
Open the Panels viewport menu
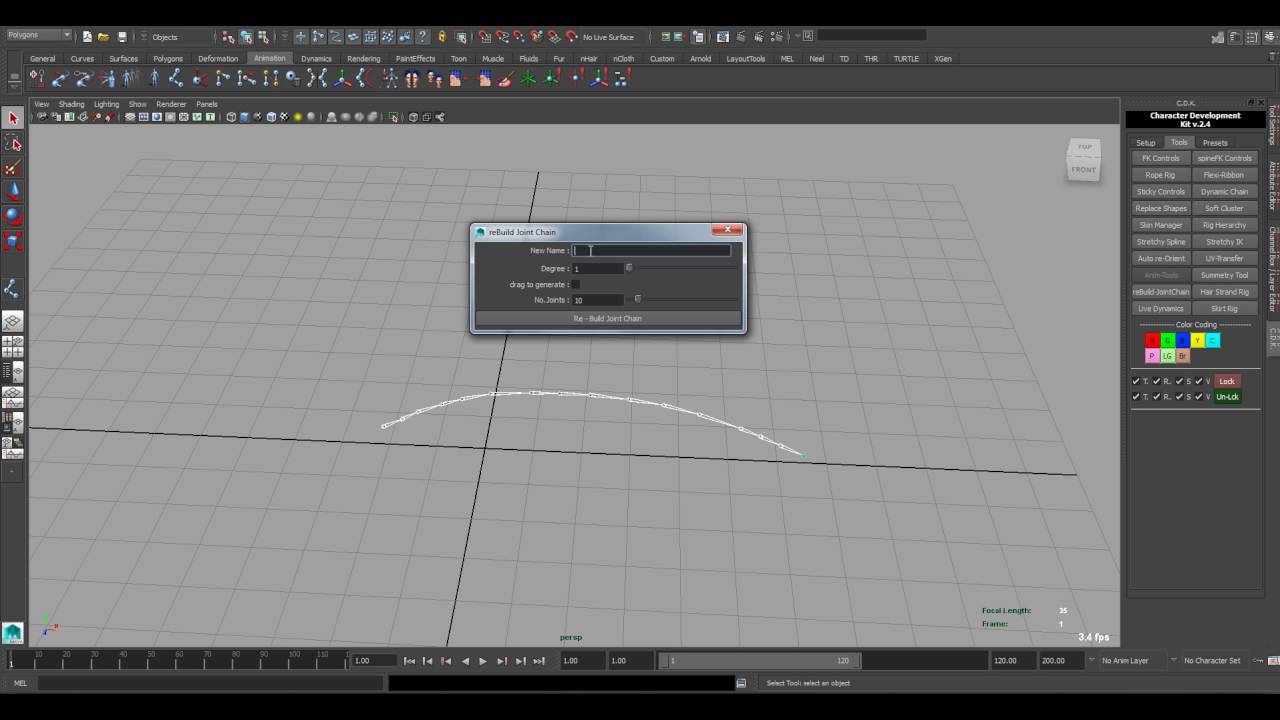tap(207, 104)
